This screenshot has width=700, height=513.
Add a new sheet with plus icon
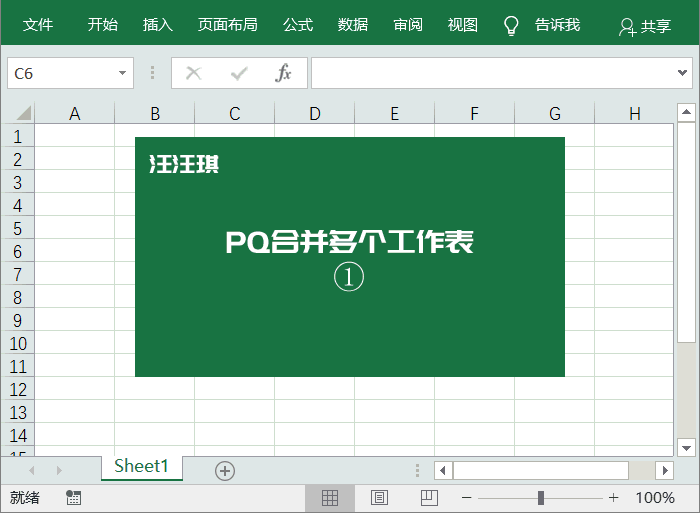click(x=225, y=471)
